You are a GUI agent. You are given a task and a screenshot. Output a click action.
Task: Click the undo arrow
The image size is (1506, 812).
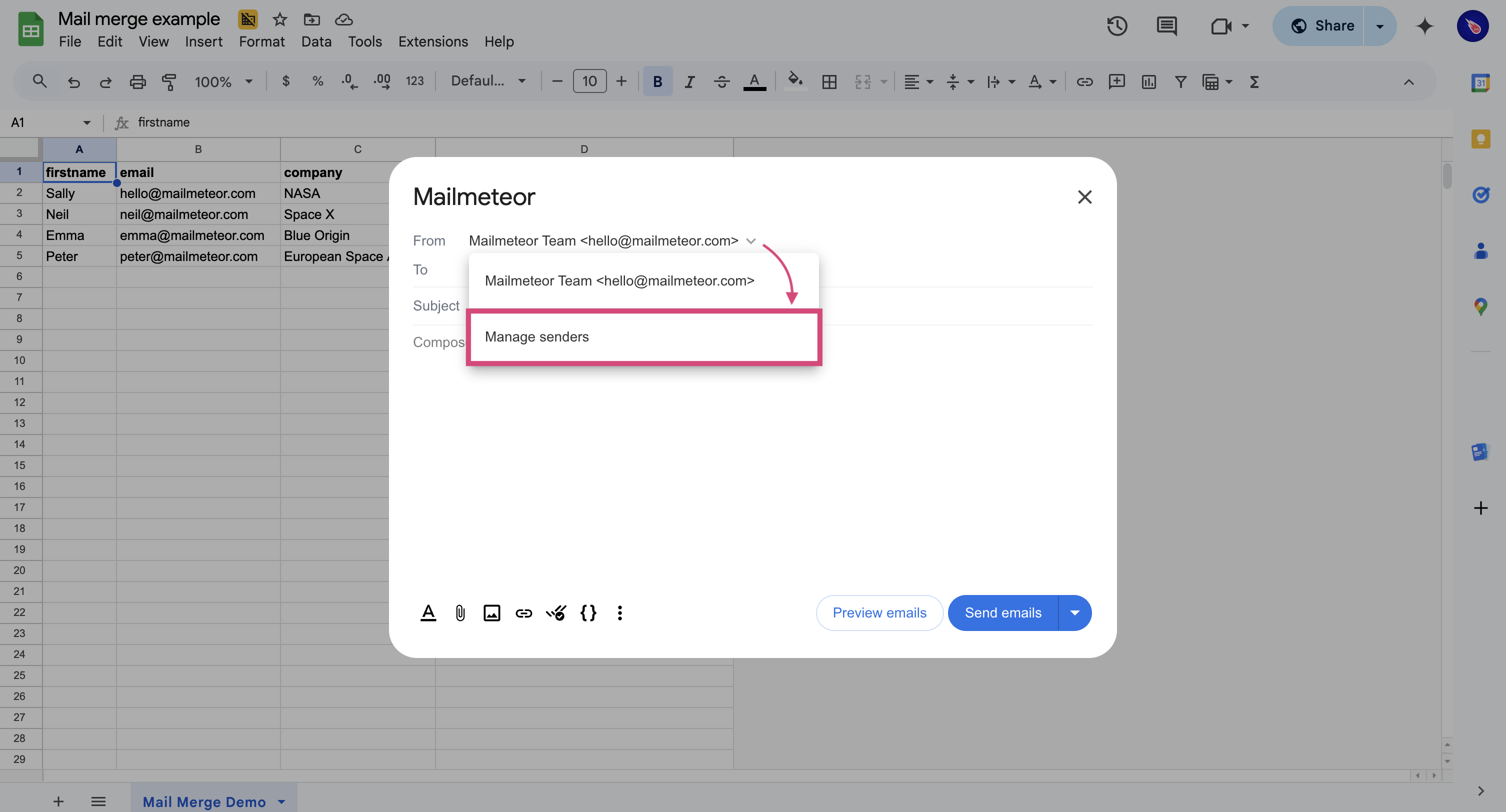(x=73, y=82)
